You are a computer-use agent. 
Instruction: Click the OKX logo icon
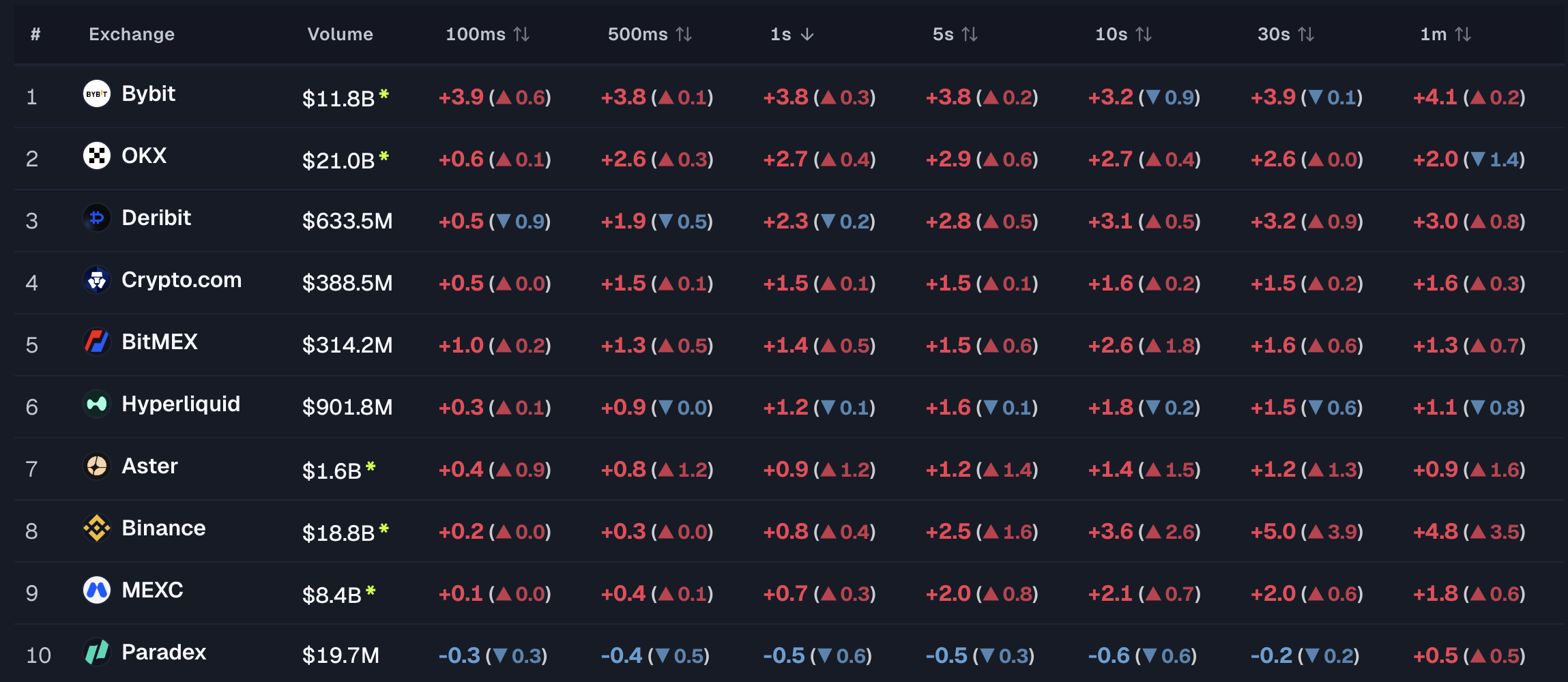(x=97, y=155)
